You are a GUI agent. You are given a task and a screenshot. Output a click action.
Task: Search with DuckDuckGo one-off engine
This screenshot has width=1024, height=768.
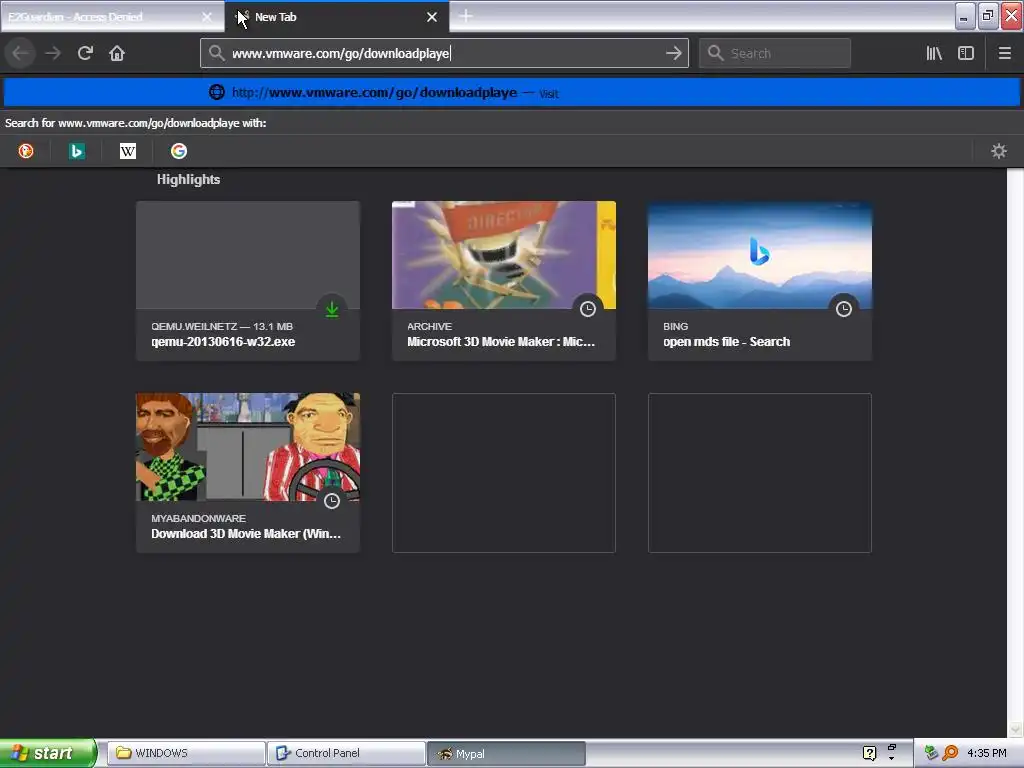(26, 151)
